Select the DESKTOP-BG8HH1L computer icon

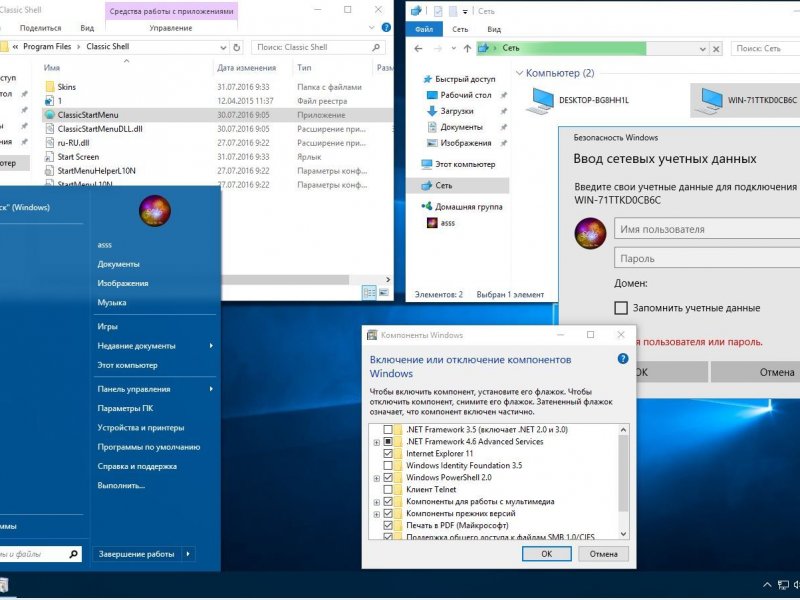pyautogui.click(x=540, y=101)
